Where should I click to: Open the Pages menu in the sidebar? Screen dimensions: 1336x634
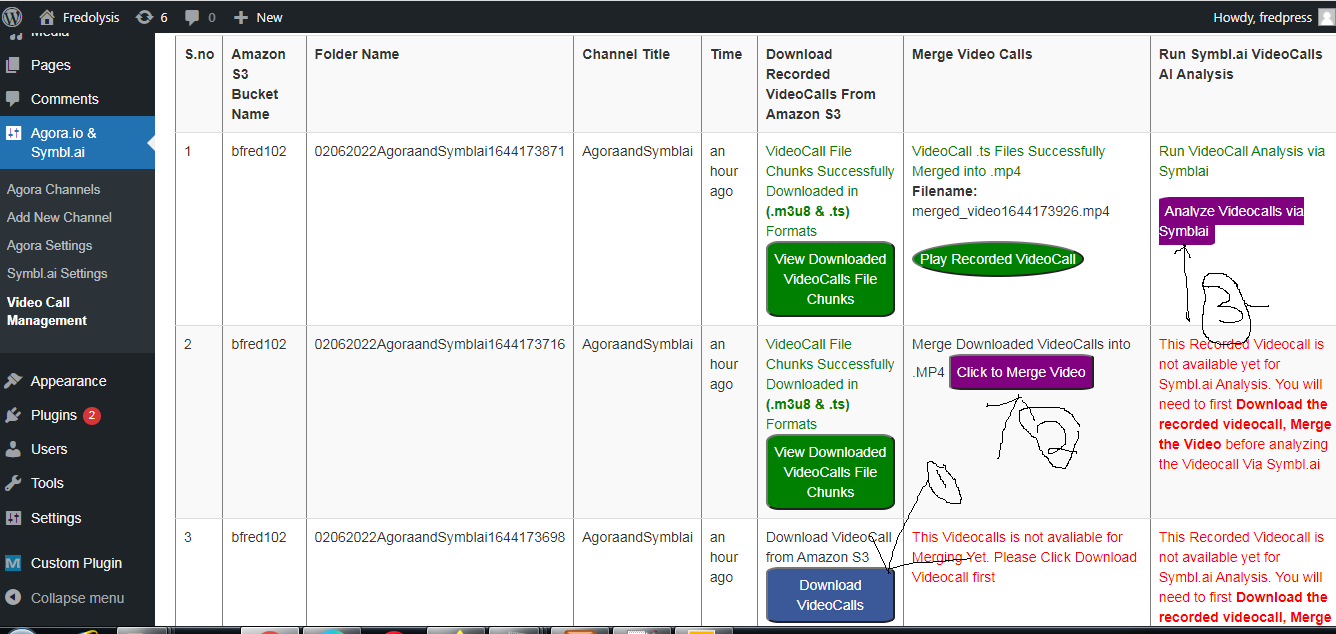[50, 65]
